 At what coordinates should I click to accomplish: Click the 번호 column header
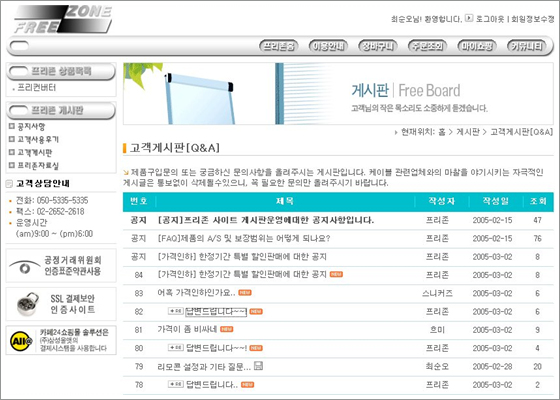[139, 201]
